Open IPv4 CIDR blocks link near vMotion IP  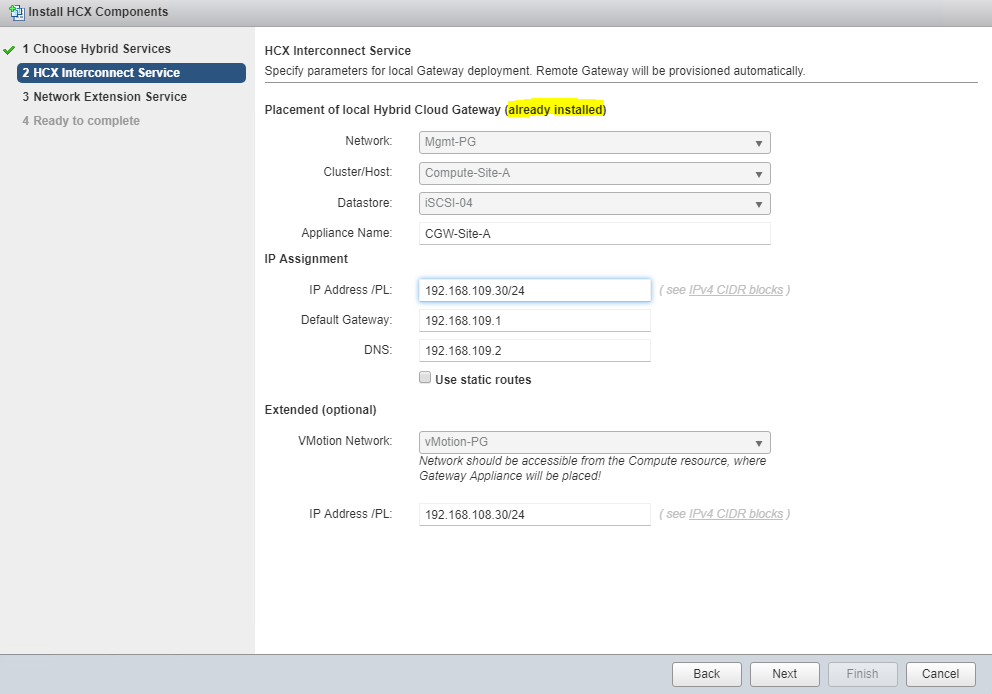[x=735, y=514]
